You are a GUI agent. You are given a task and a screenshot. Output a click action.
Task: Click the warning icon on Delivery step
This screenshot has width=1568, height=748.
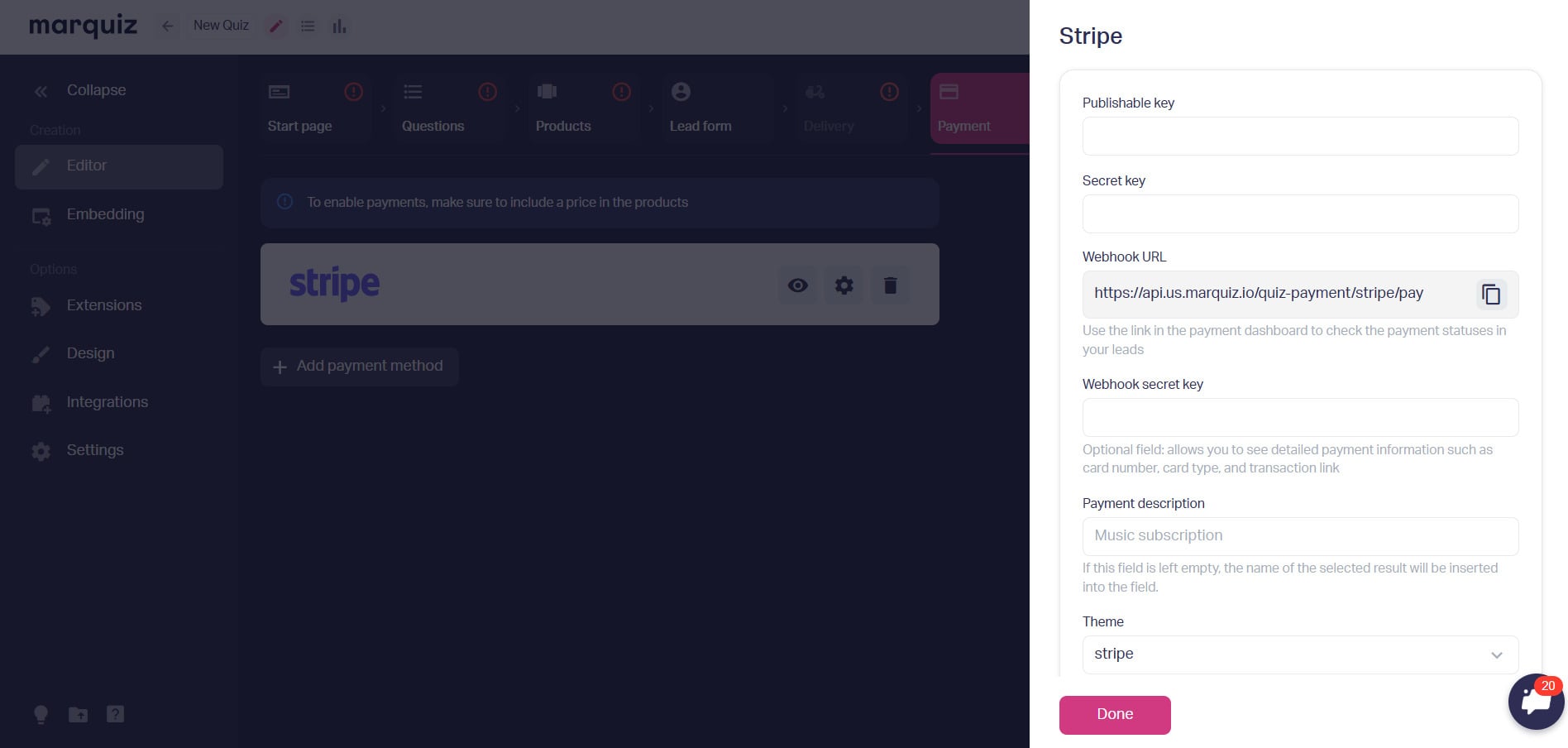[x=890, y=92]
